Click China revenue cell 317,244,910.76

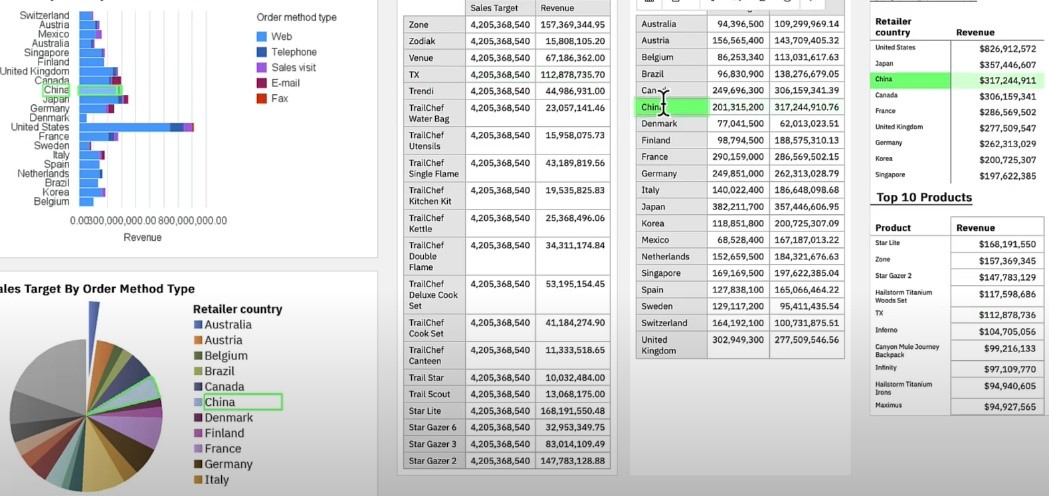pos(806,107)
